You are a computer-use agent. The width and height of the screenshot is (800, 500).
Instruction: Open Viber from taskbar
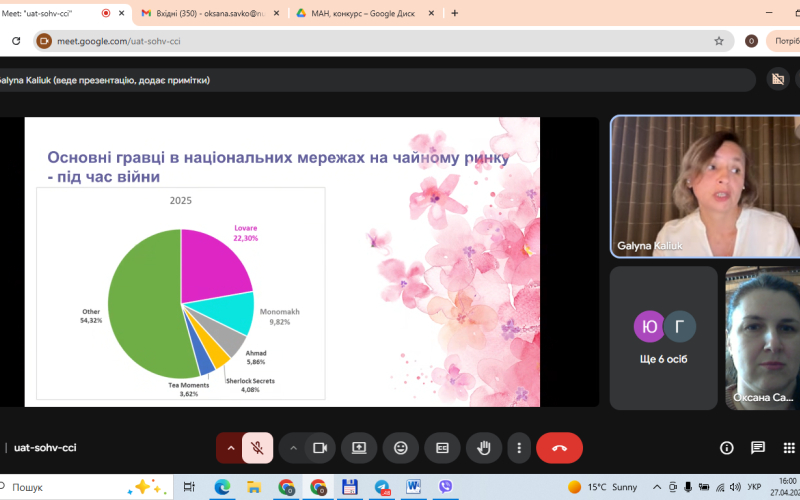tap(445, 487)
